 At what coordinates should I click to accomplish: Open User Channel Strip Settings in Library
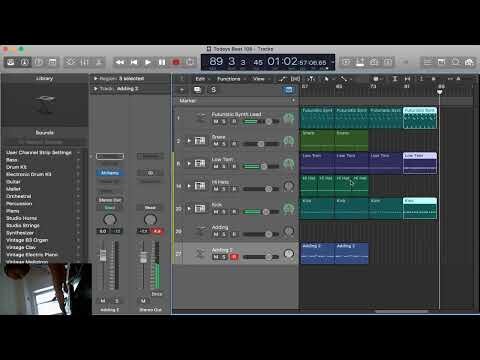39,153
